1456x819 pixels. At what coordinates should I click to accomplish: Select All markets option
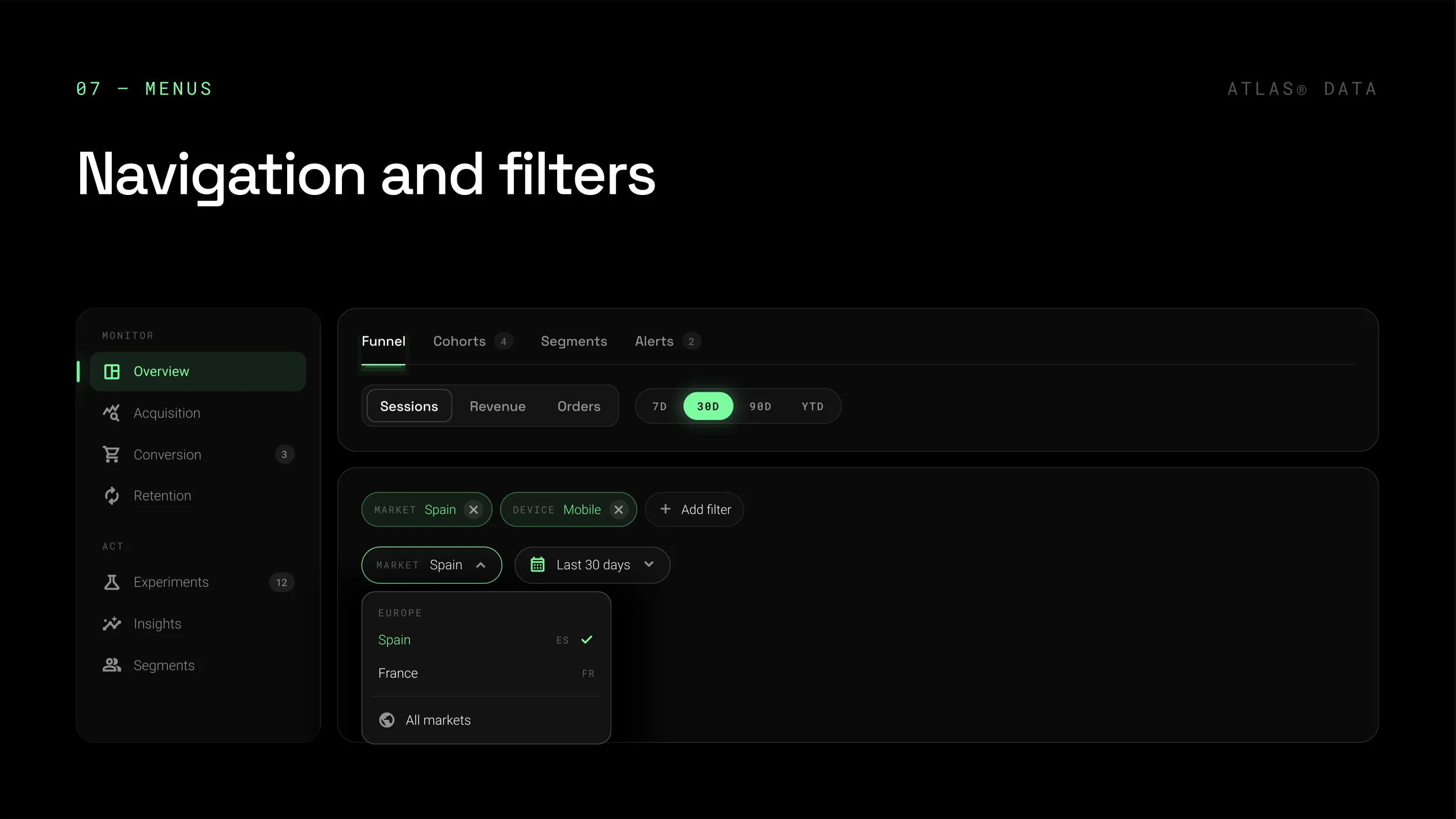point(486,720)
